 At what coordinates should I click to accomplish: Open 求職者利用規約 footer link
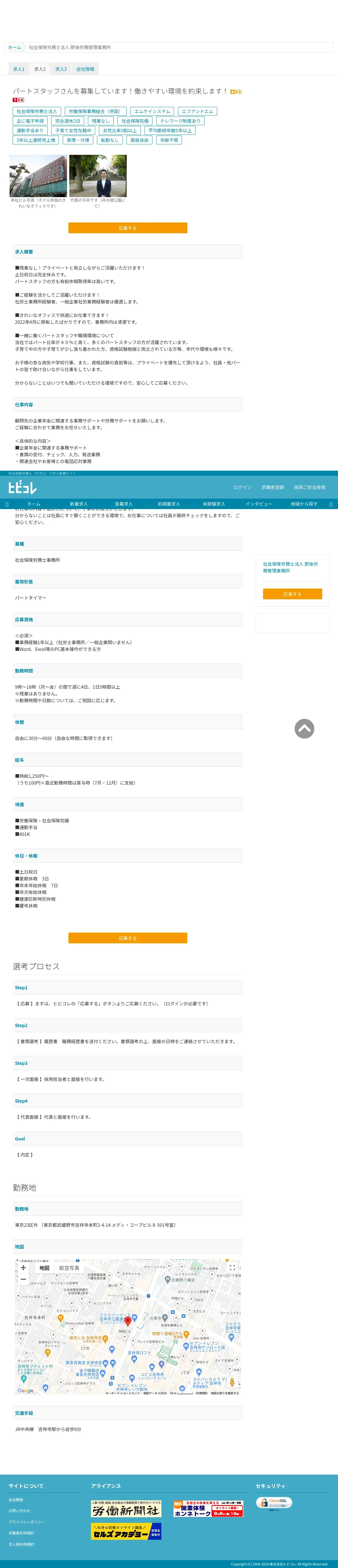tap(21, 1533)
